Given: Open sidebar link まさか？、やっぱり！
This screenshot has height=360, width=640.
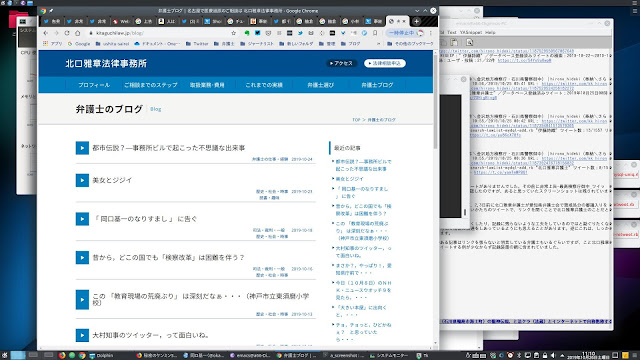Looking at the screenshot, I should click(x=363, y=269).
